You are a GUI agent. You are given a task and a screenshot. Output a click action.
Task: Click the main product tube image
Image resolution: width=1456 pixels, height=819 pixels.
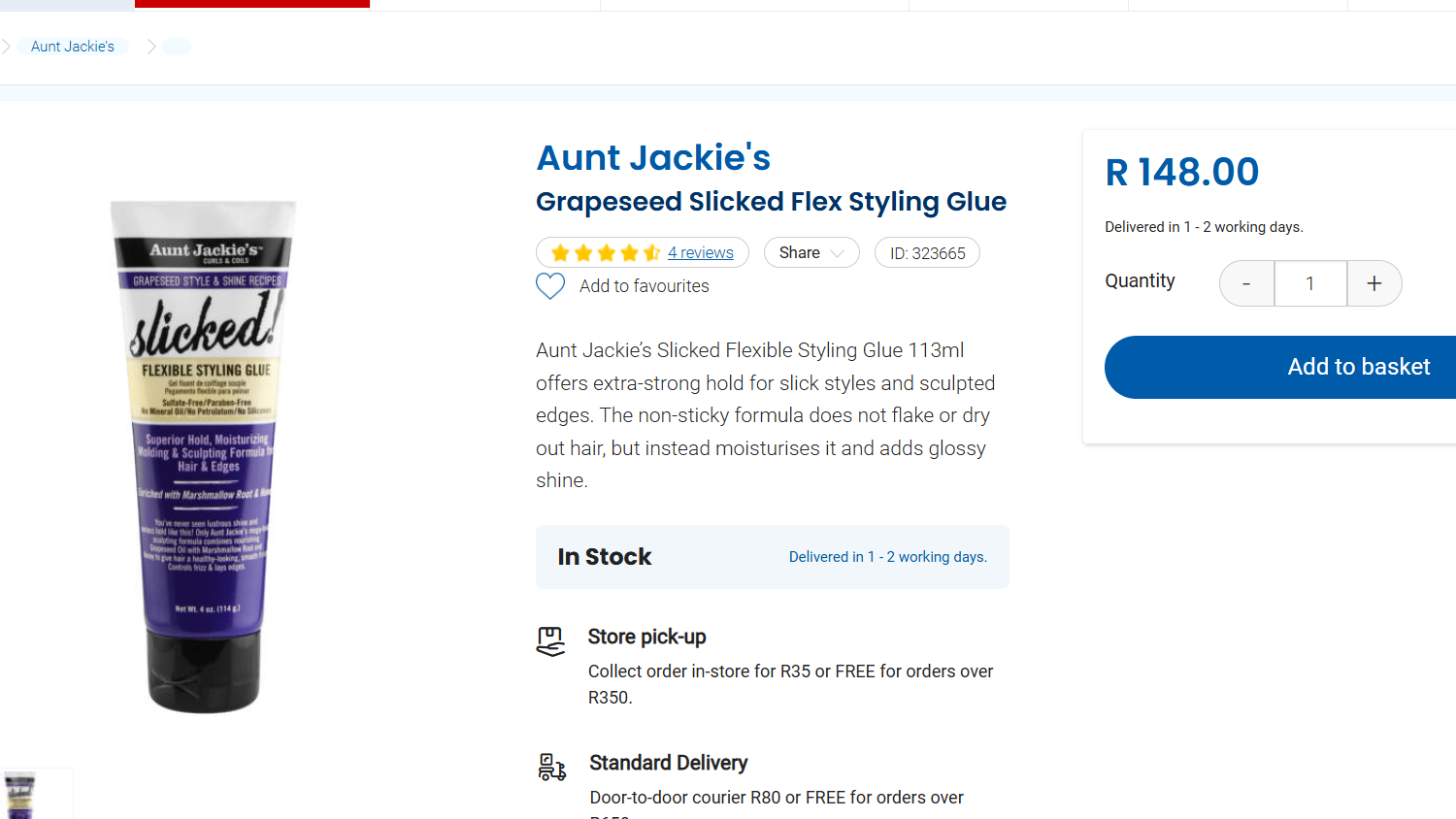[204, 456]
